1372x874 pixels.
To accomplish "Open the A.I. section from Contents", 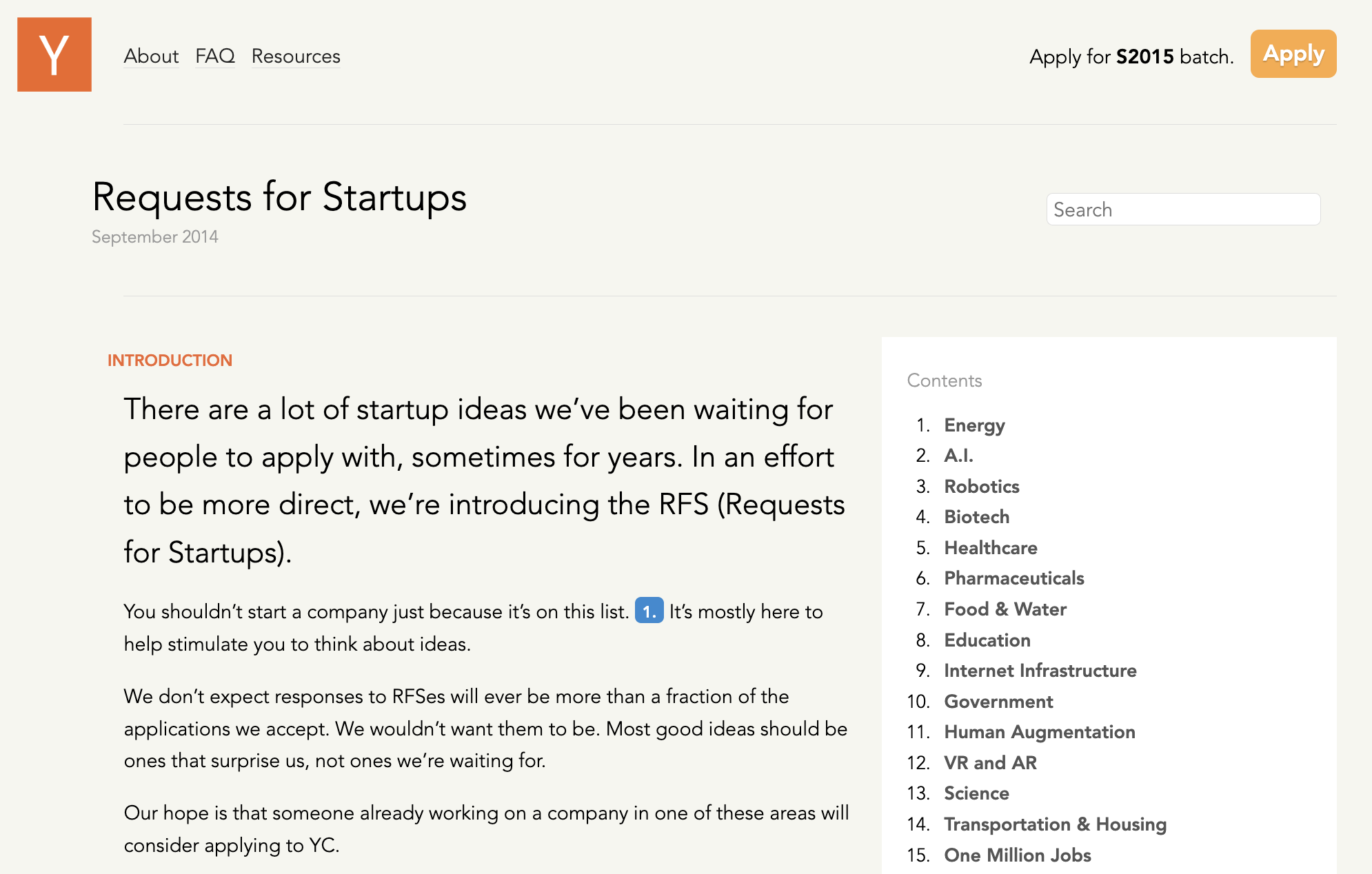I will point(959,456).
